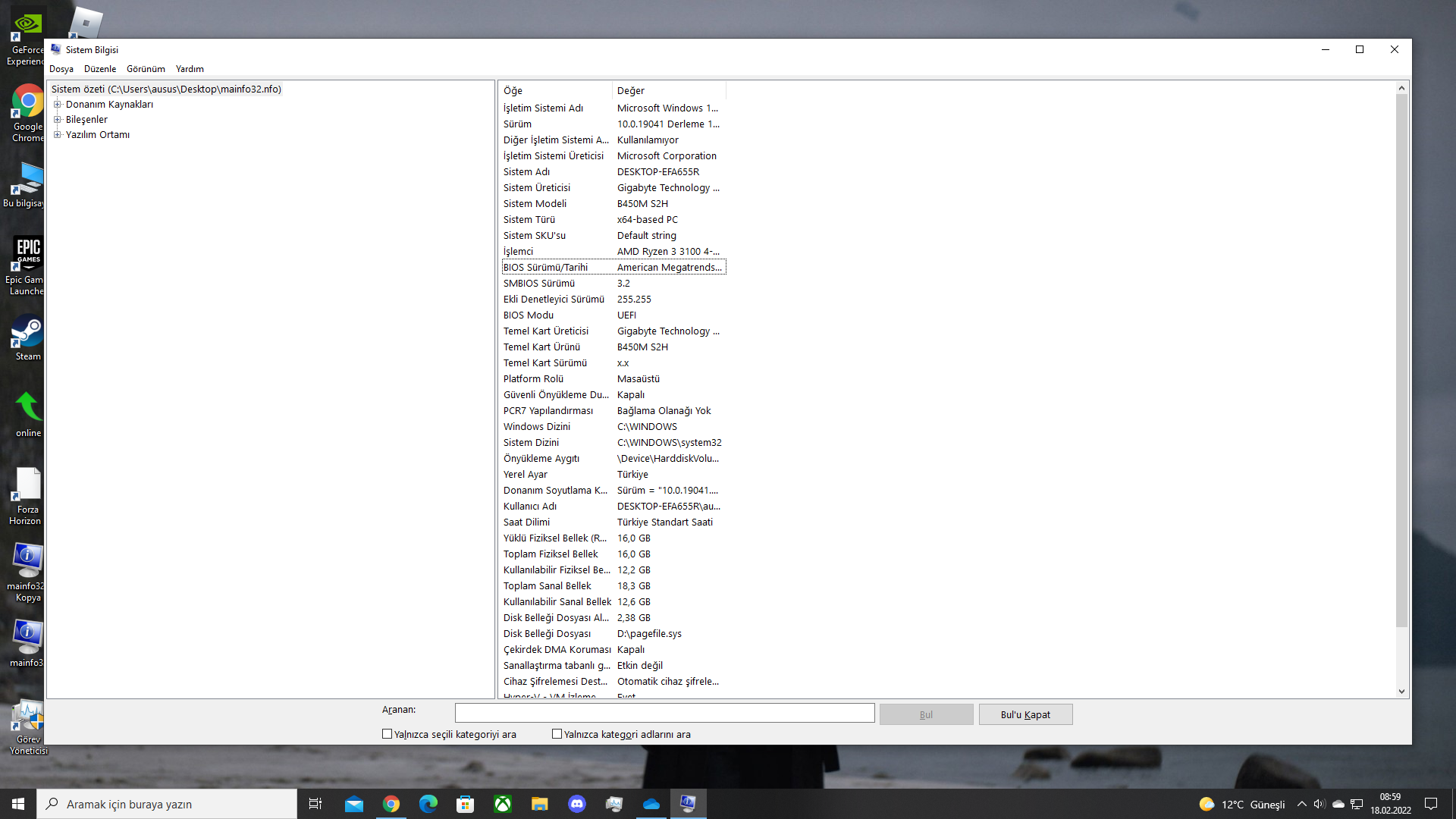The image size is (1456, 819).
Task: Open Forza Horizon desktop shortcut
Action: point(26,496)
